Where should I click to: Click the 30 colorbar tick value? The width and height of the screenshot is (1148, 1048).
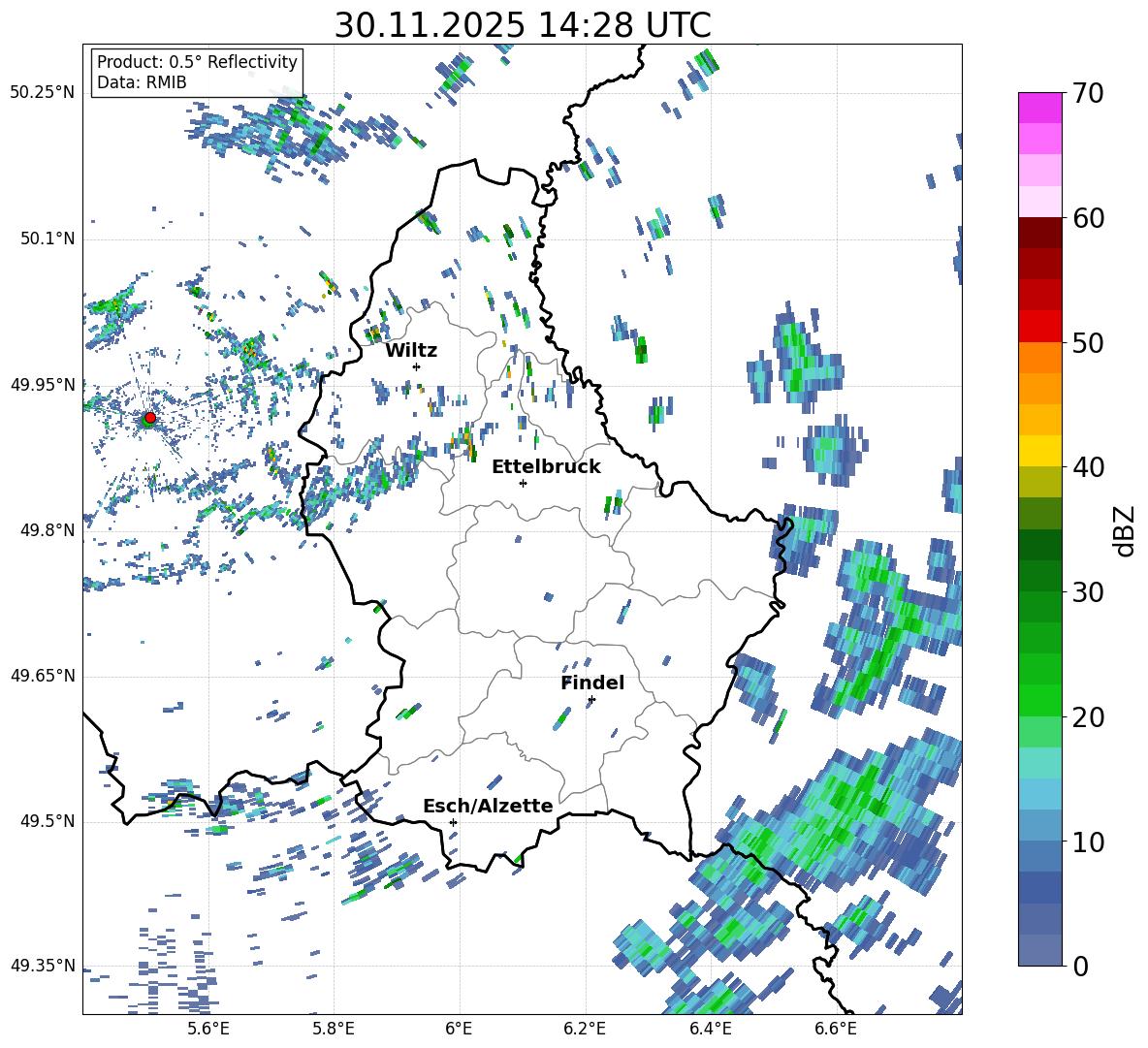(1088, 592)
